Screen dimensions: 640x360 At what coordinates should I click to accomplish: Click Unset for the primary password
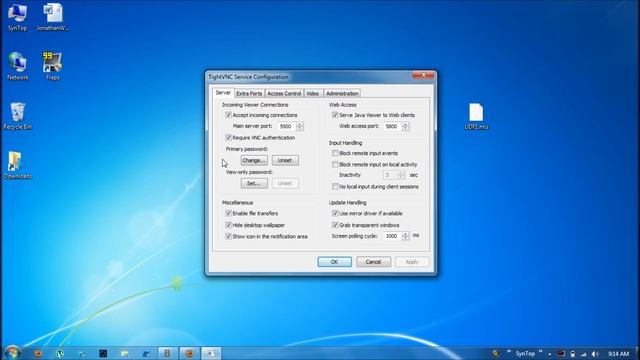pyautogui.click(x=285, y=160)
